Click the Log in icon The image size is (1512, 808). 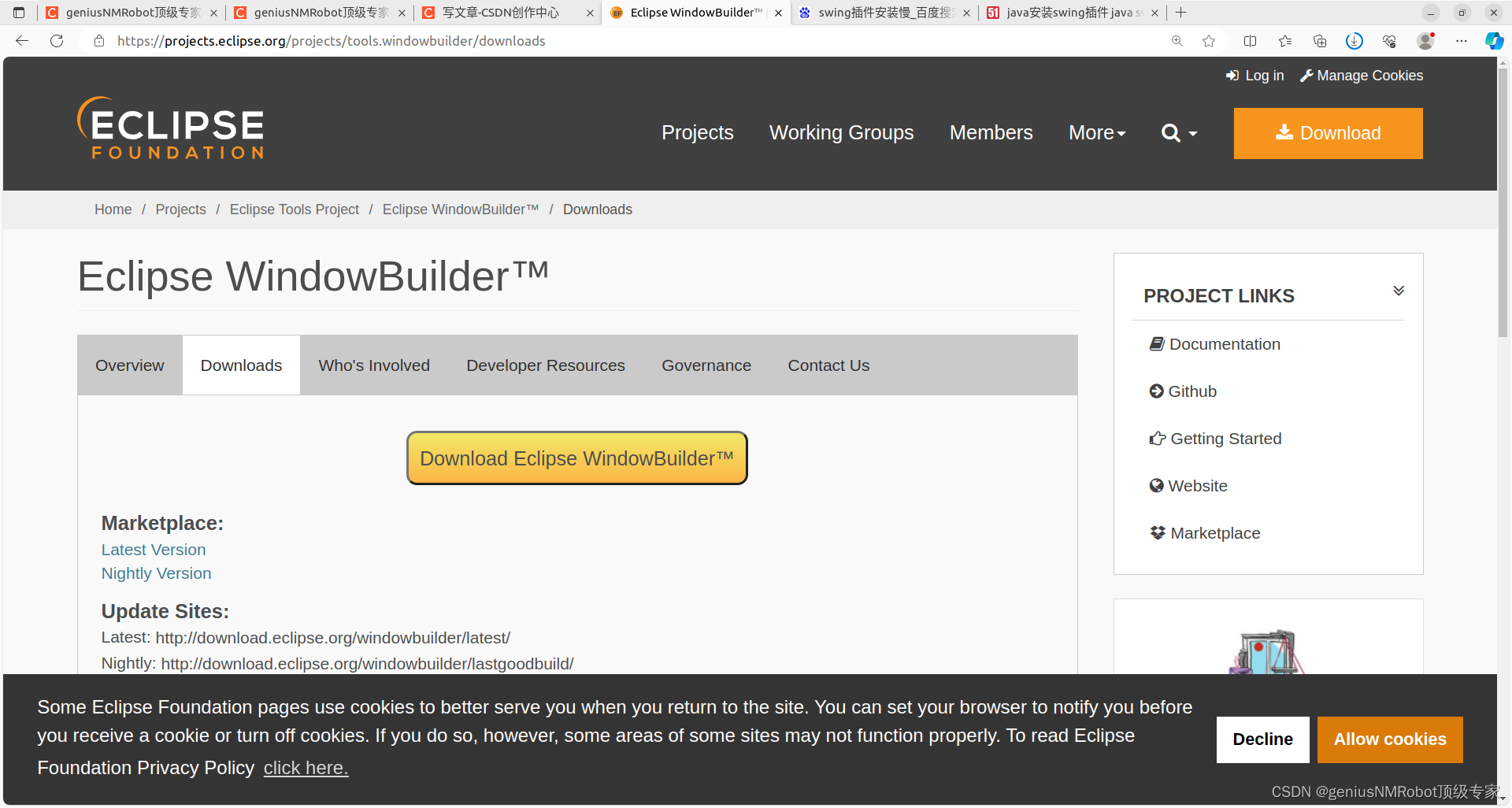coord(1233,75)
